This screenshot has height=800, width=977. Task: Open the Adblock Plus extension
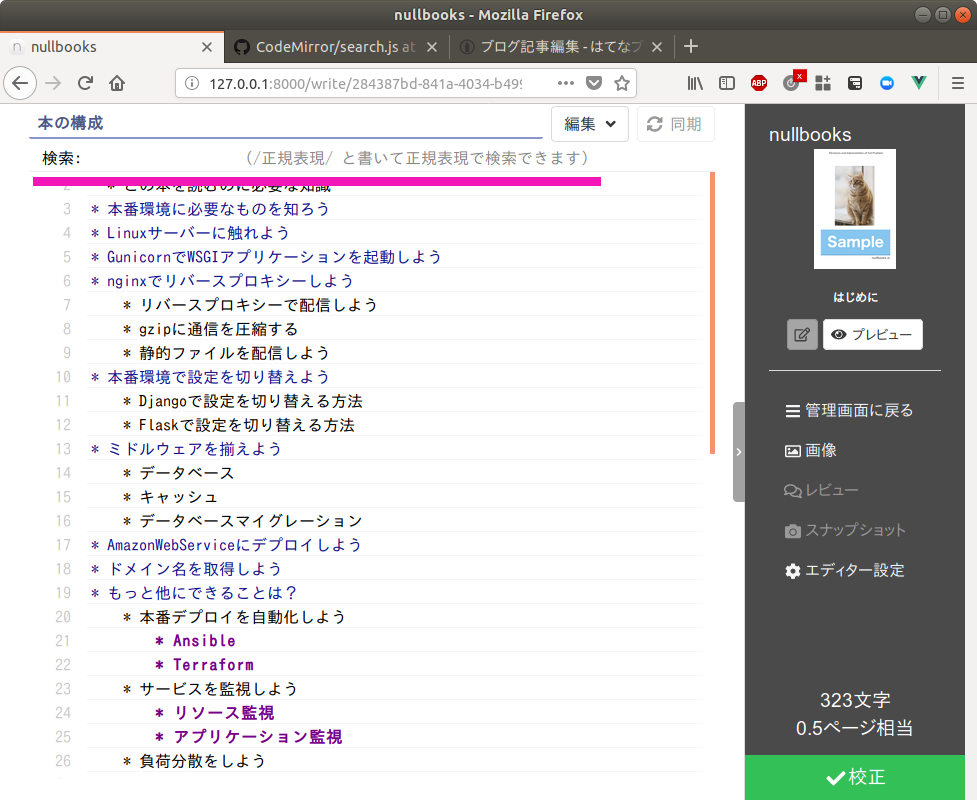point(759,83)
